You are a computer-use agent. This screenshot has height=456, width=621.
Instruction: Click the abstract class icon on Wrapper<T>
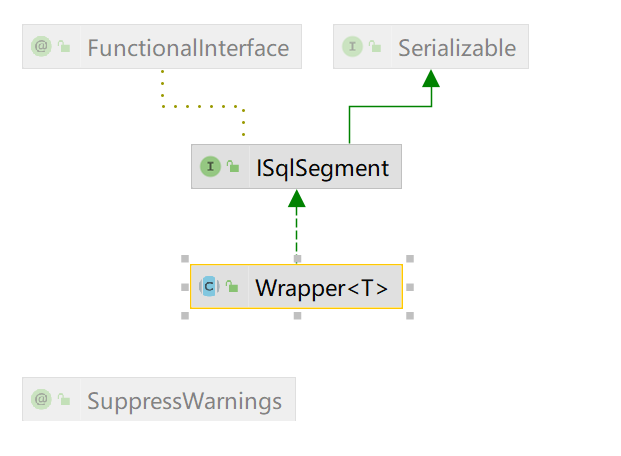click(x=208, y=287)
